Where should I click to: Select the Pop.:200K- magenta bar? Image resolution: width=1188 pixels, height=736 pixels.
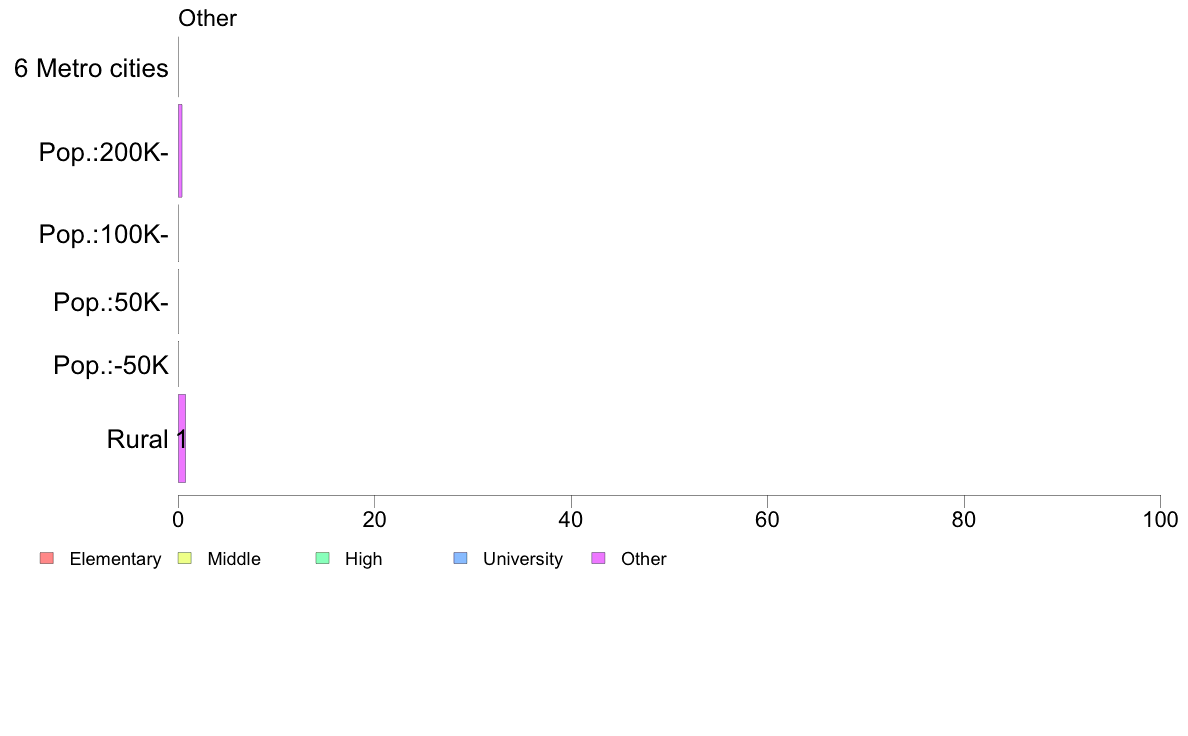(180, 151)
